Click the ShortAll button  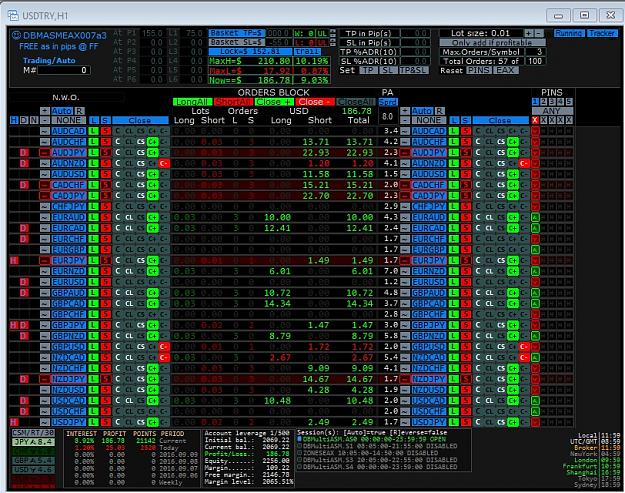pos(233,102)
